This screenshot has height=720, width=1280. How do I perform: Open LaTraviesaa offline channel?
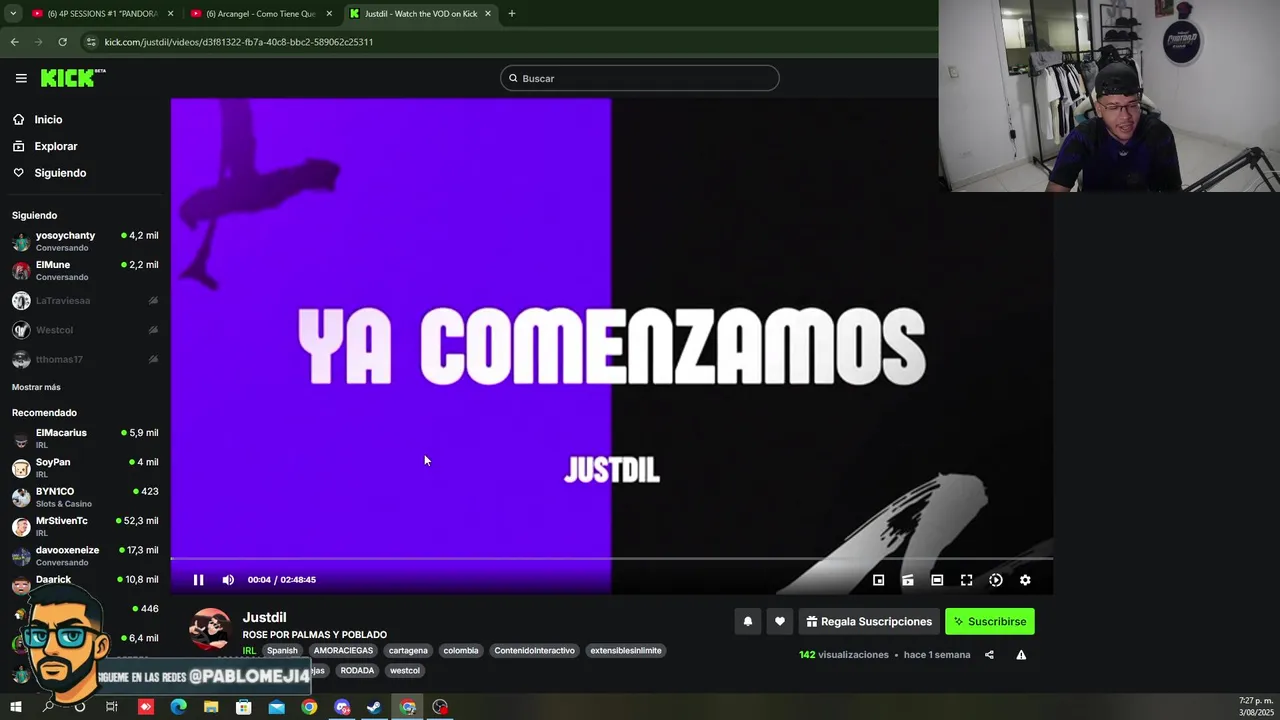coord(85,300)
